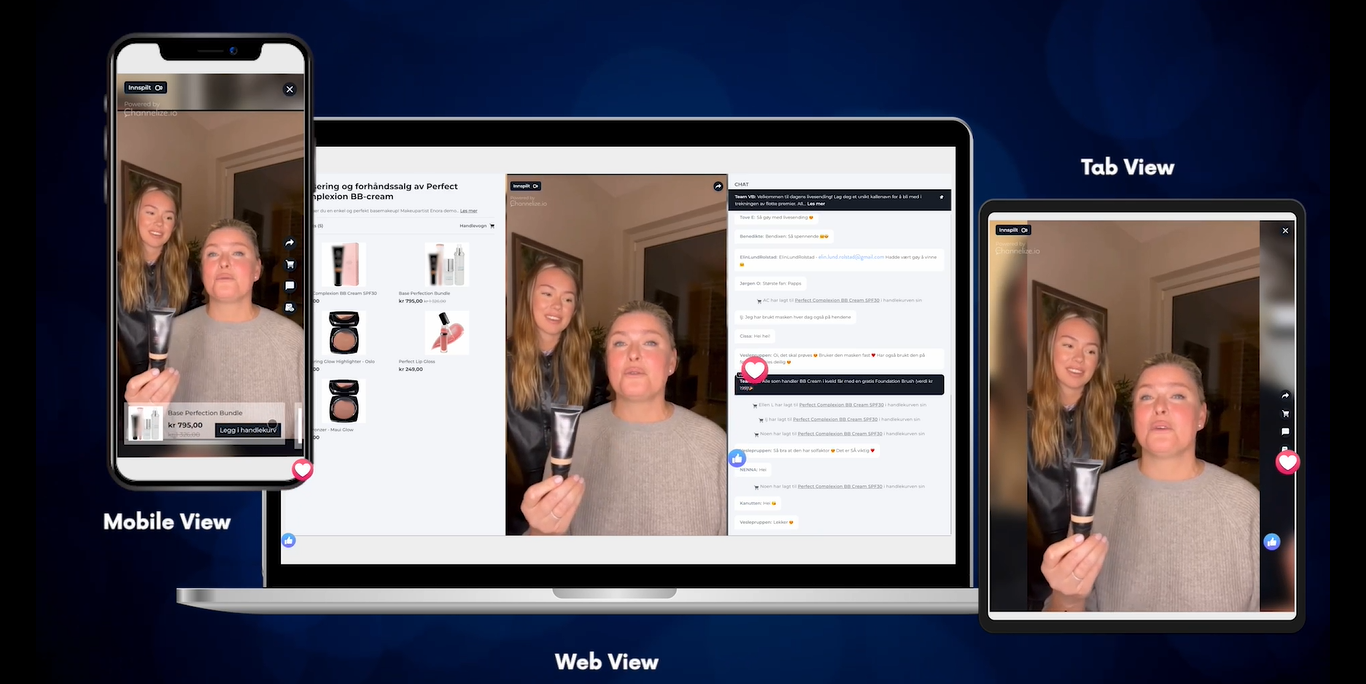The height and width of the screenshot is (684, 1366).
Task: Open the Handlevogn cart in web view
Action: 476,226
